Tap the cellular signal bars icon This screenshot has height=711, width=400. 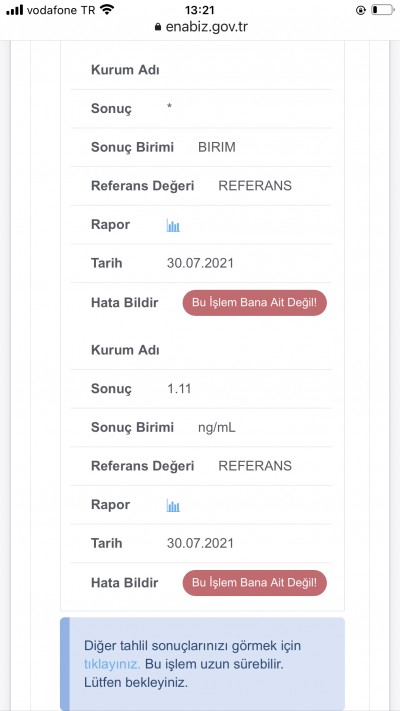[x=15, y=10]
